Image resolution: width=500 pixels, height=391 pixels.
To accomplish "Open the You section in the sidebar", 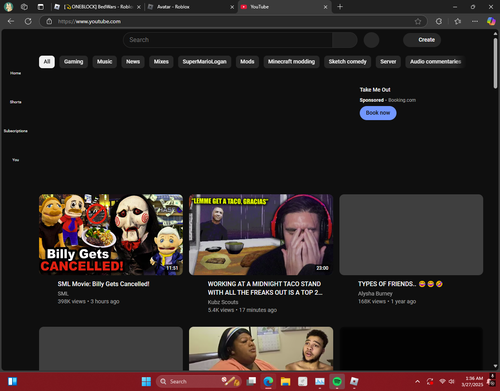I will coord(15,160).
